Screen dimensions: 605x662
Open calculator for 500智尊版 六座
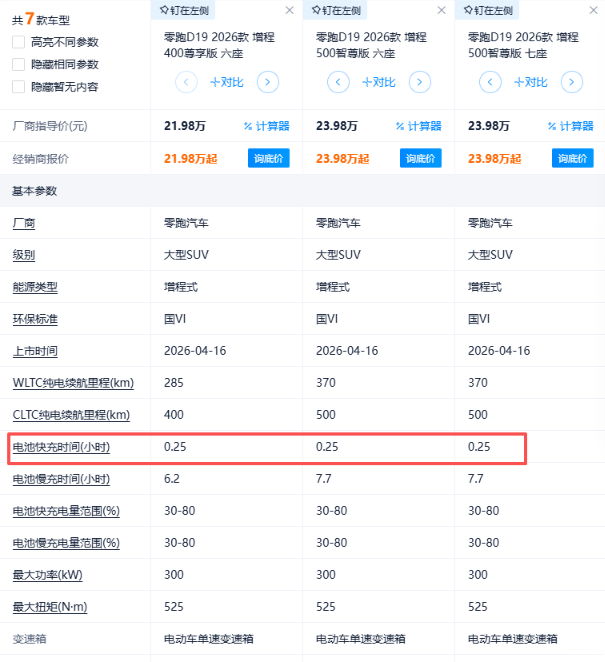tap(418, 126)
